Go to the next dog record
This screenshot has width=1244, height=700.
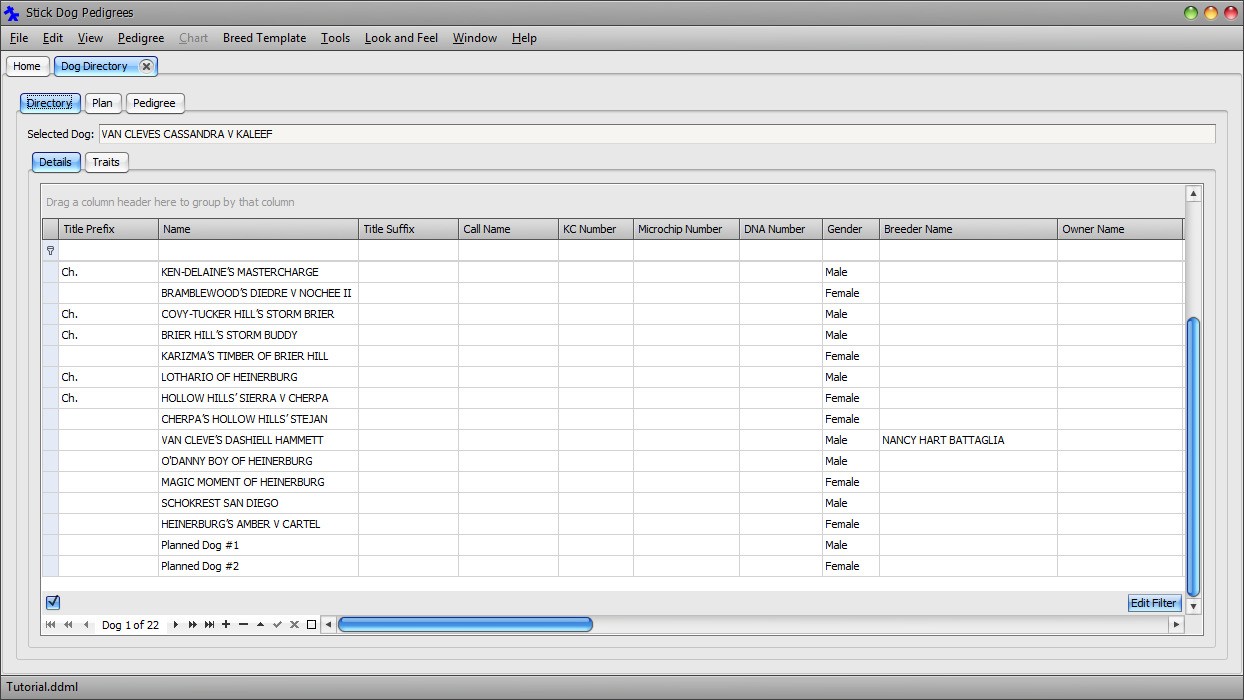point(175,624)
